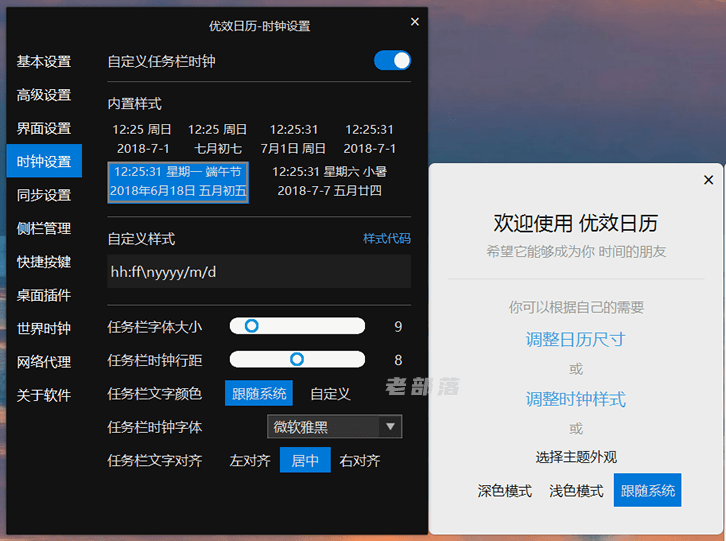Image resolution: width=726 pixels, height=541 pixels.
Task: Align taskbar text 居中
Action: click(x=305, y=460)
